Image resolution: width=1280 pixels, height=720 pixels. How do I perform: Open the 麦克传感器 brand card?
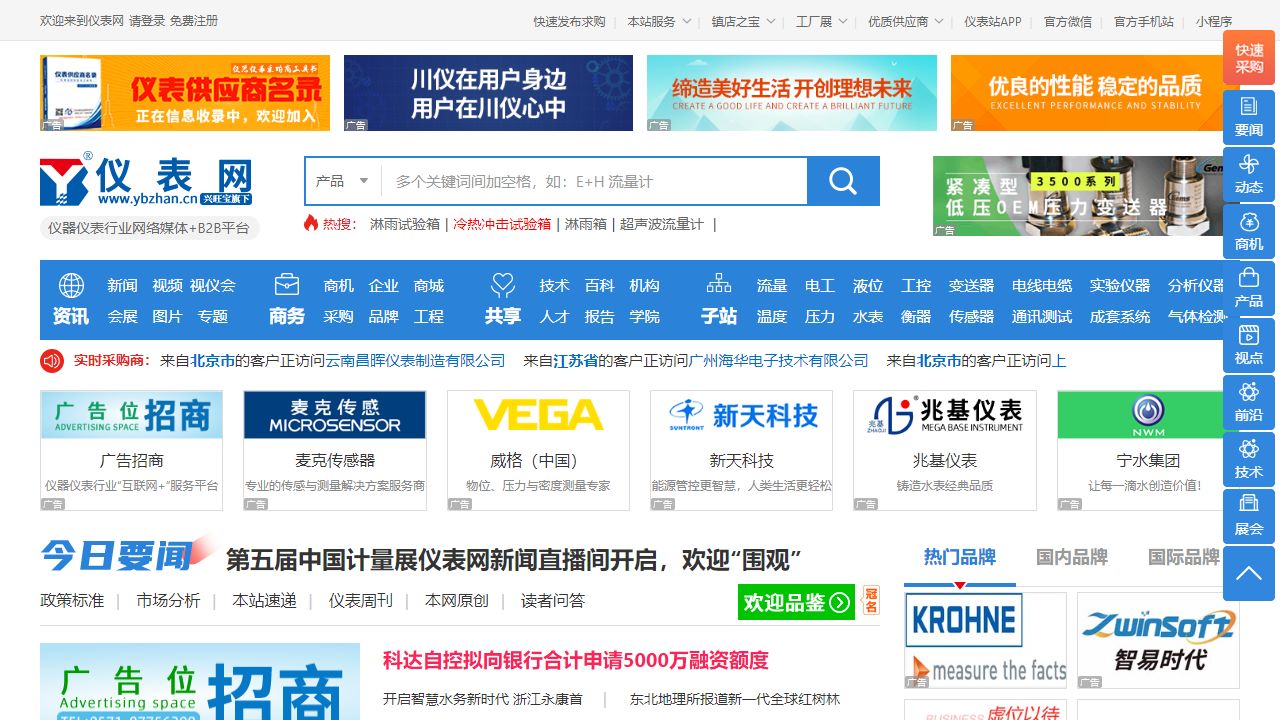tap(335, 450)
